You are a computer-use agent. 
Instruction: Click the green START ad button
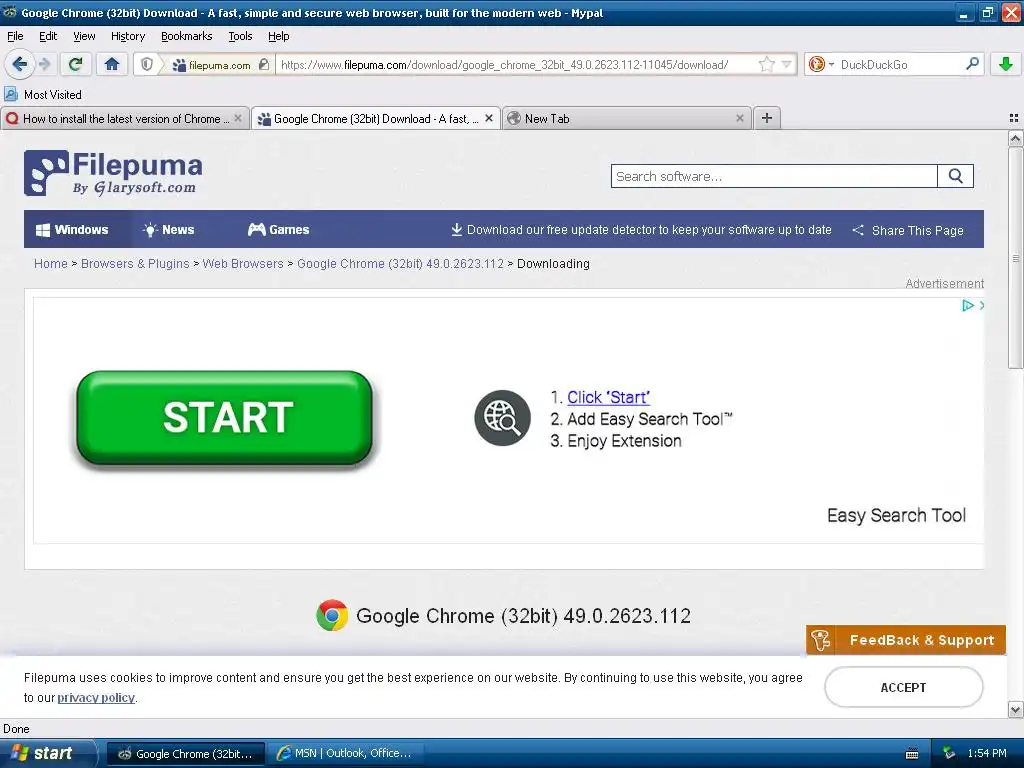[225, 418]
